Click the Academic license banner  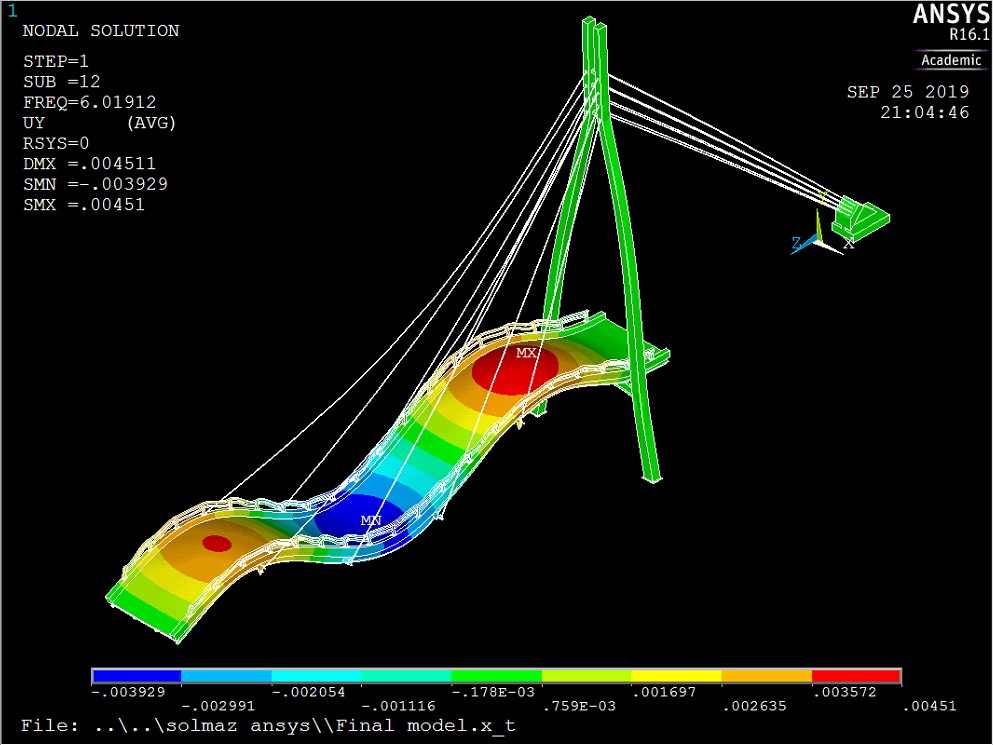point(950,60)
